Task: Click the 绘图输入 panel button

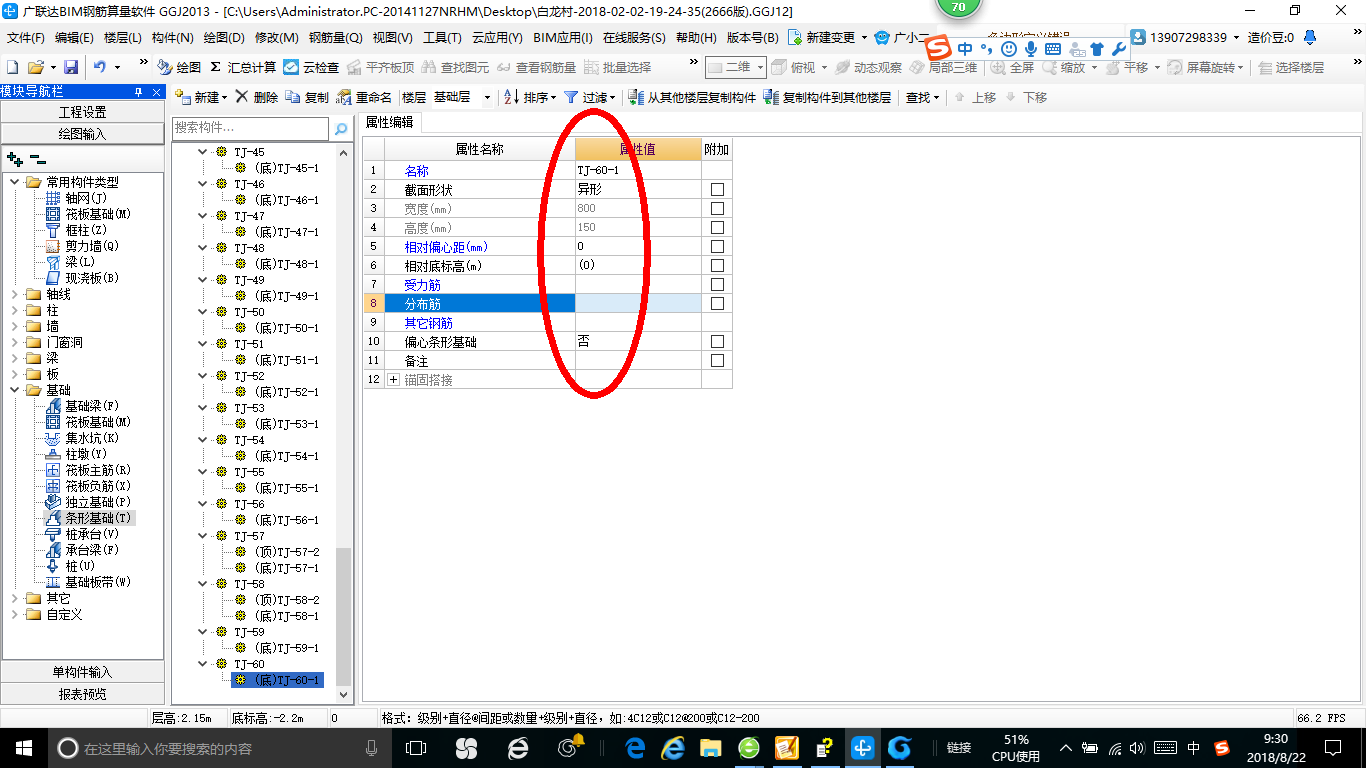Action: [x=82, y=133]
